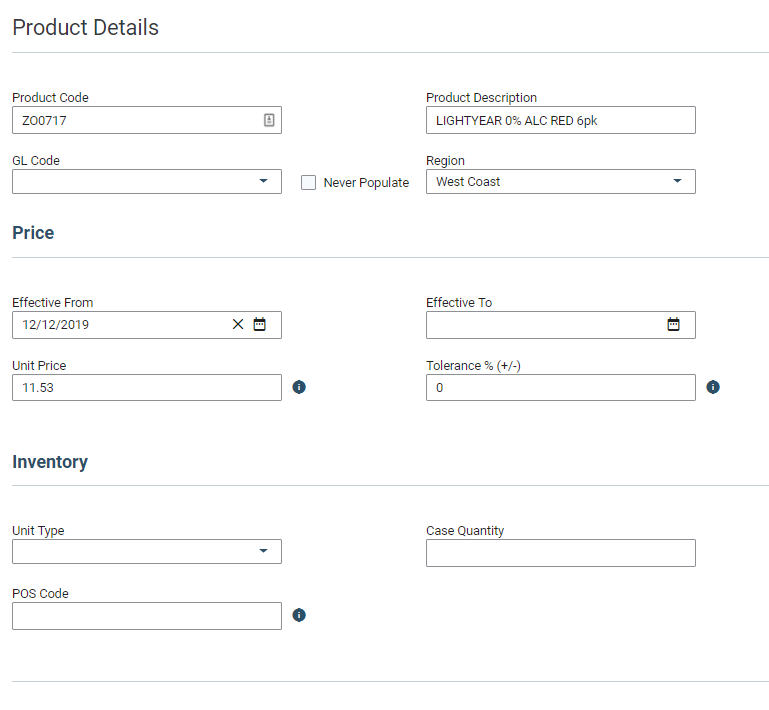This screenshot has height=710, width=769.
Task: Click the Unit Price info icon
Action: 299,387
